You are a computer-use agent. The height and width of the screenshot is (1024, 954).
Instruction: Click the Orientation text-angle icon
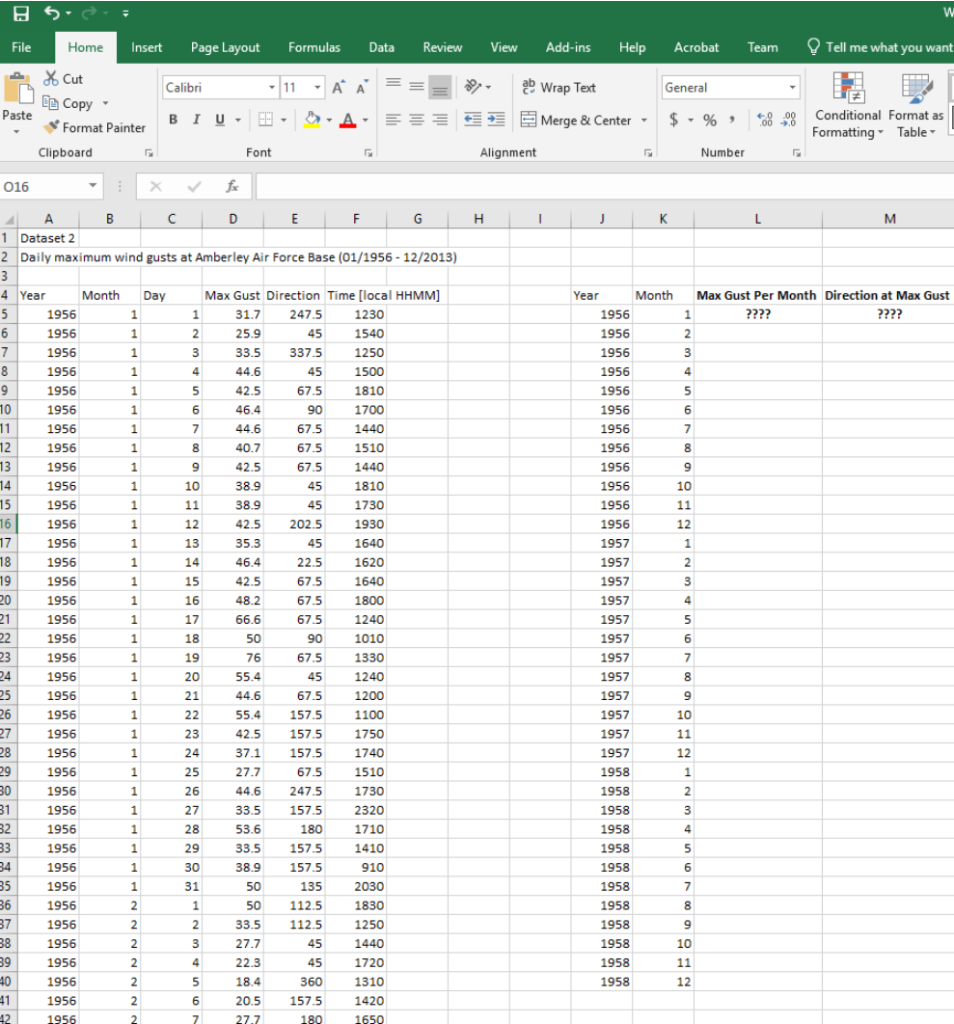tap(473, 86)
